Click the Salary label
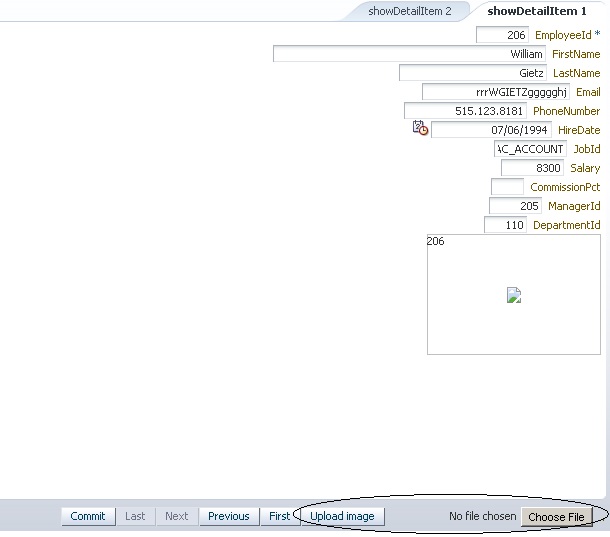This screenshot has width=610, height=537. (585, 168)
